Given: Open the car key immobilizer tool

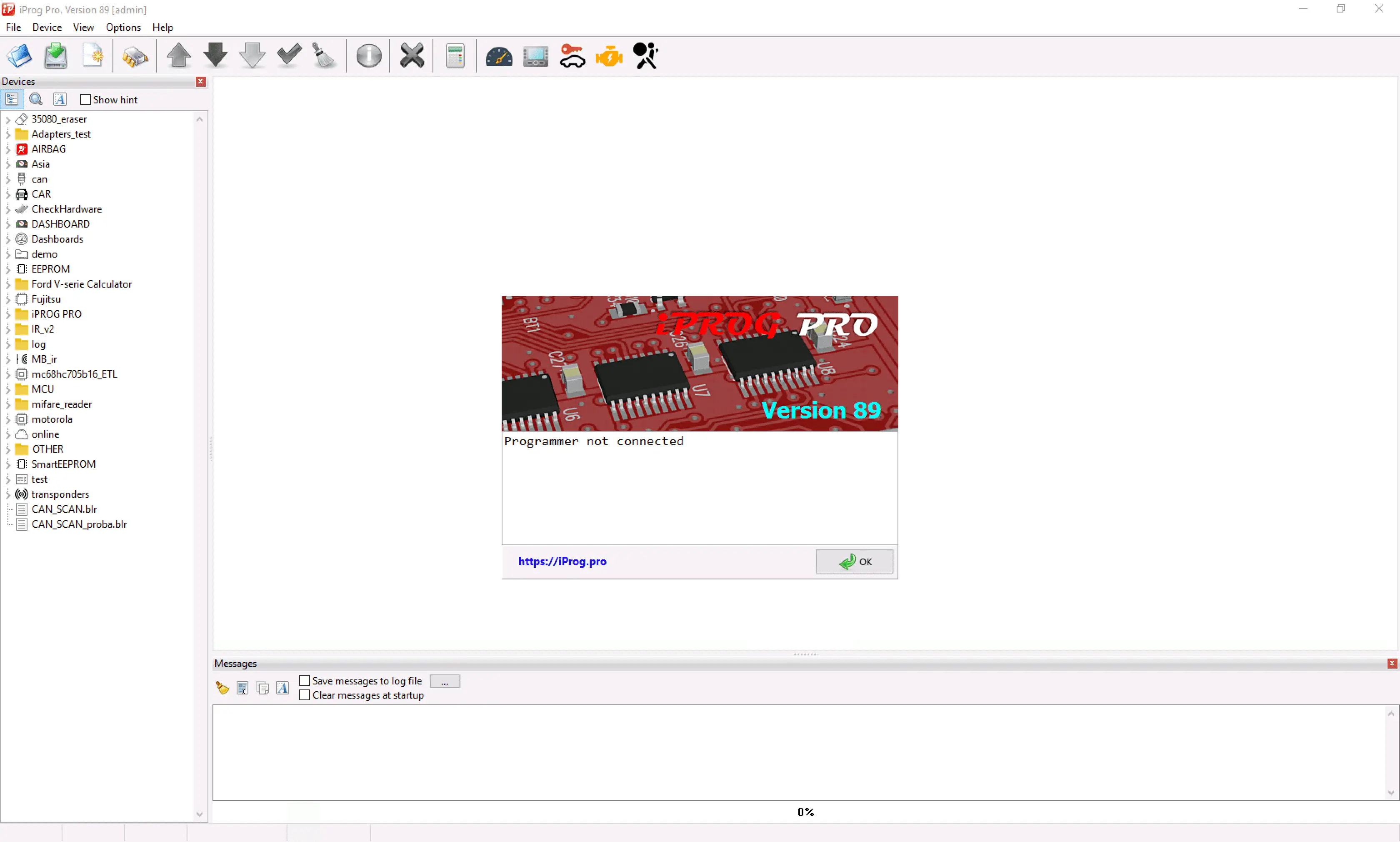Looking at the screenshot, I should click(572, 55).
